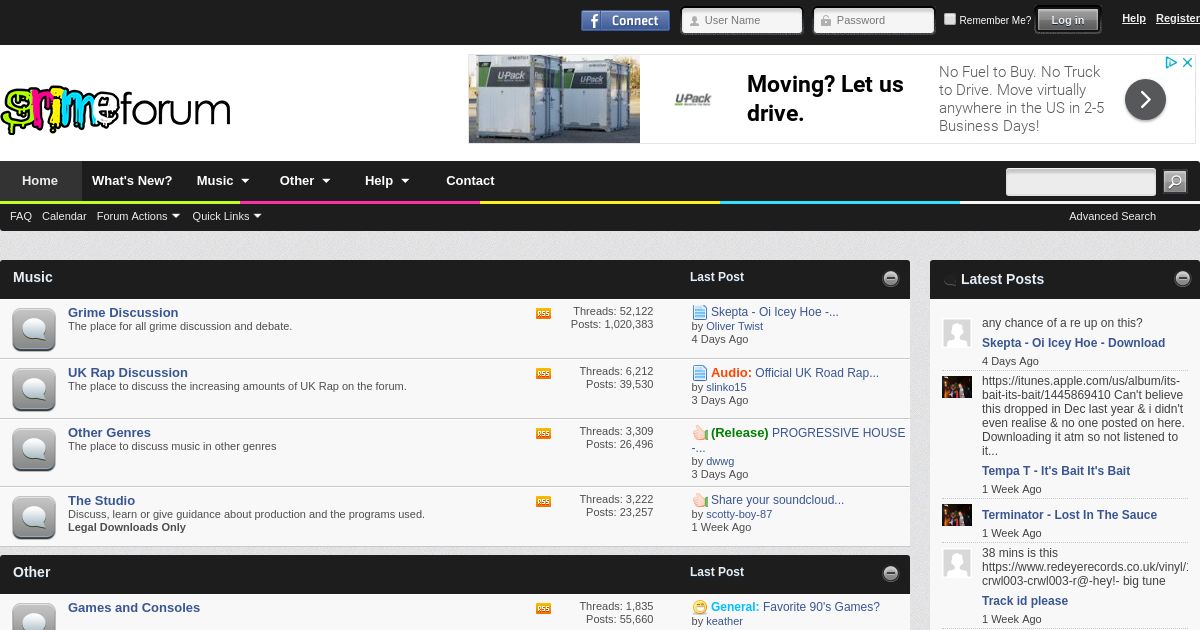Expand the Help navigation dropdown
Viewport: 1200px width, 630px height.
387,181
